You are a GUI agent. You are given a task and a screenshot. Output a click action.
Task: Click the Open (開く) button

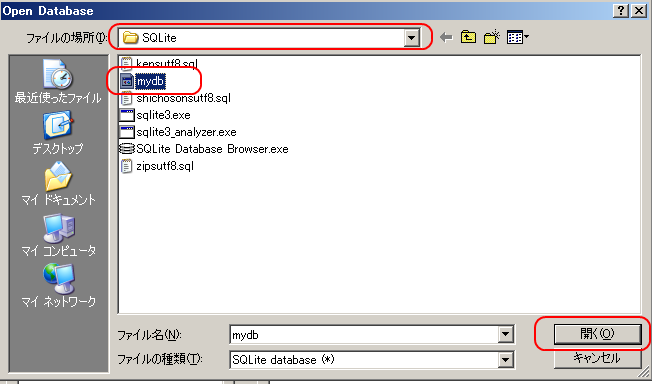597,334
